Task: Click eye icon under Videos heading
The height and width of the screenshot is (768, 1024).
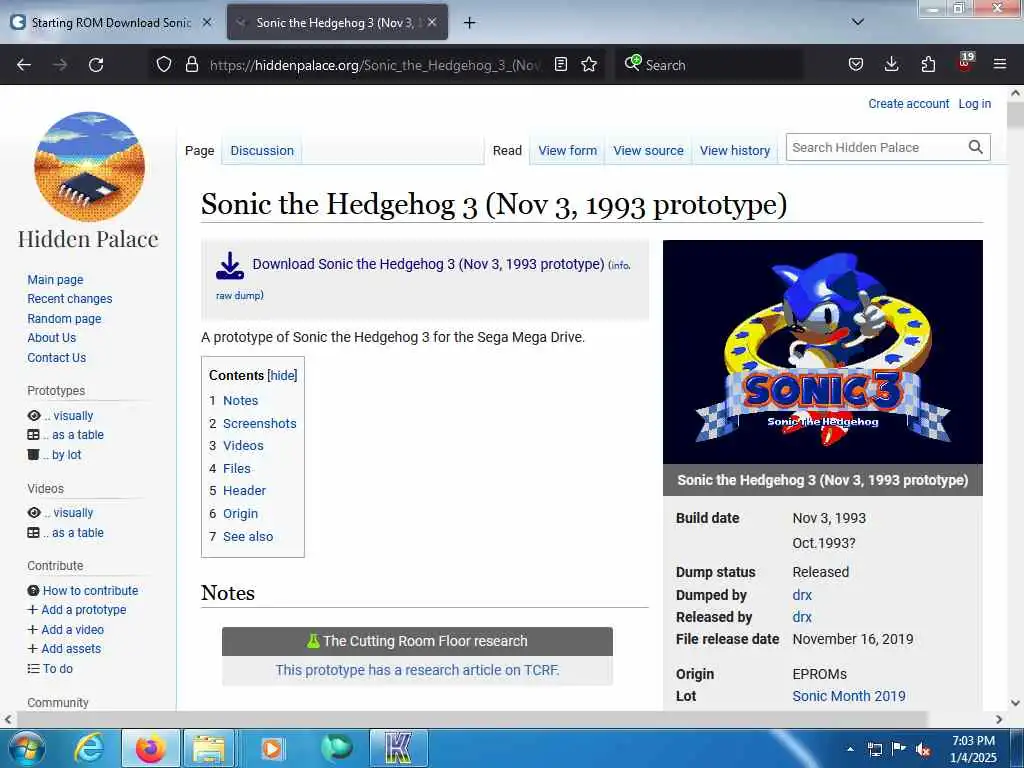Action: point(34,513)
